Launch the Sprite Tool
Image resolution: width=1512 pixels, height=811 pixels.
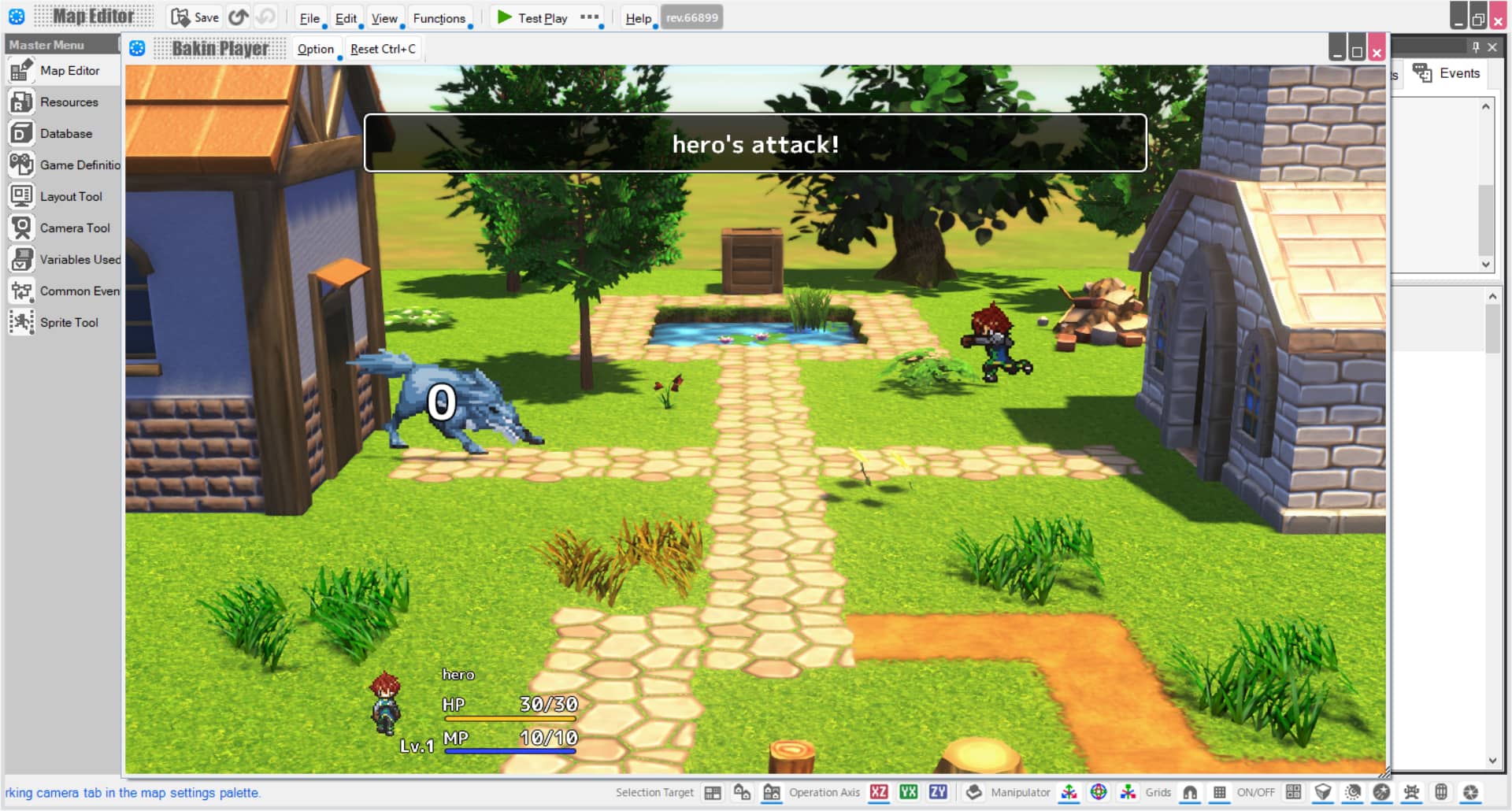pos(63,323)
